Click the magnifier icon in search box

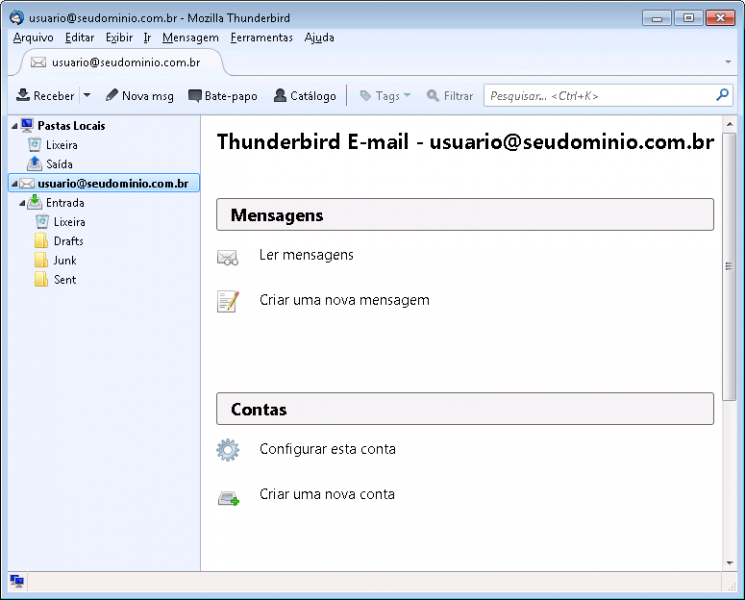tap(723, 96)
